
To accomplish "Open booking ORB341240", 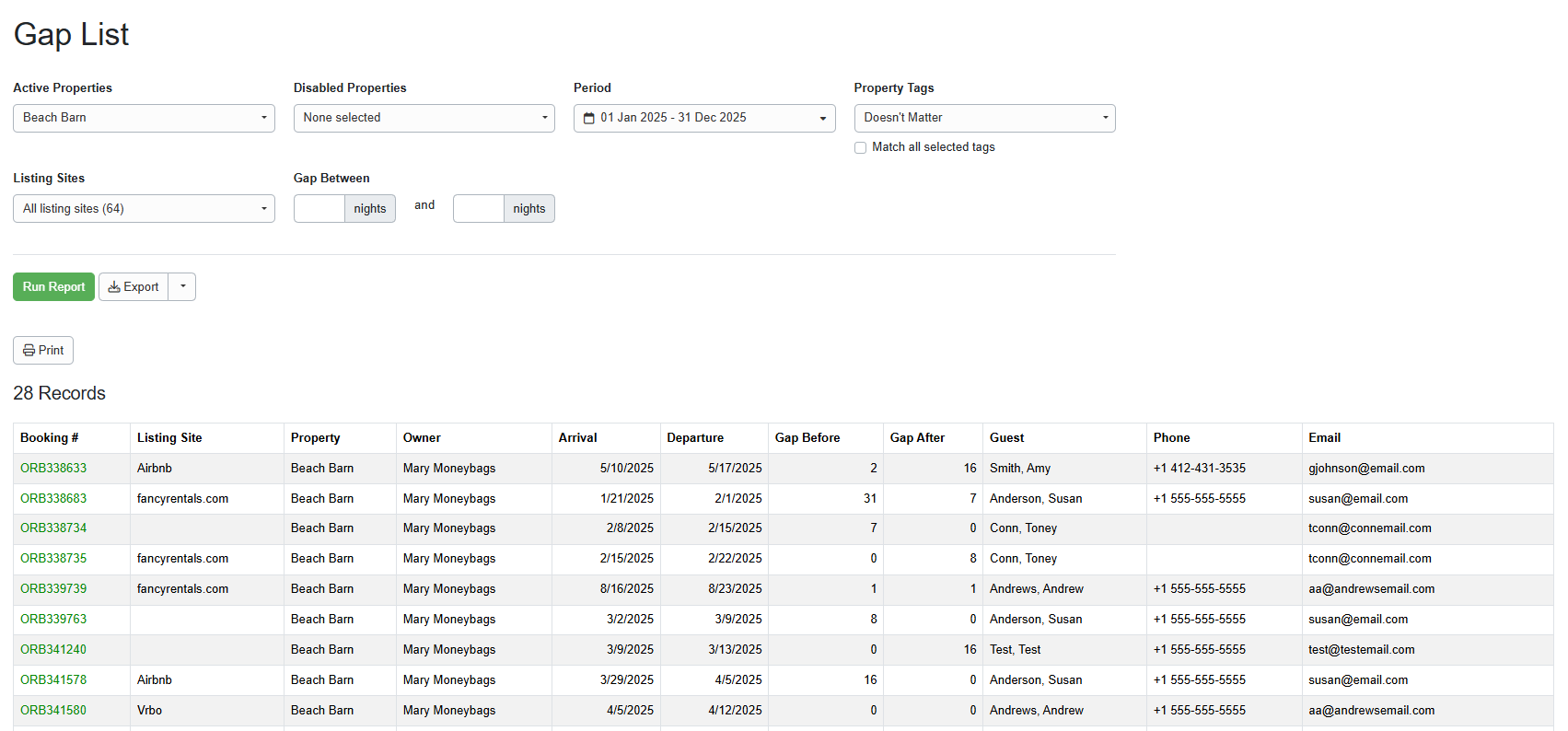I will pos(53,649).
